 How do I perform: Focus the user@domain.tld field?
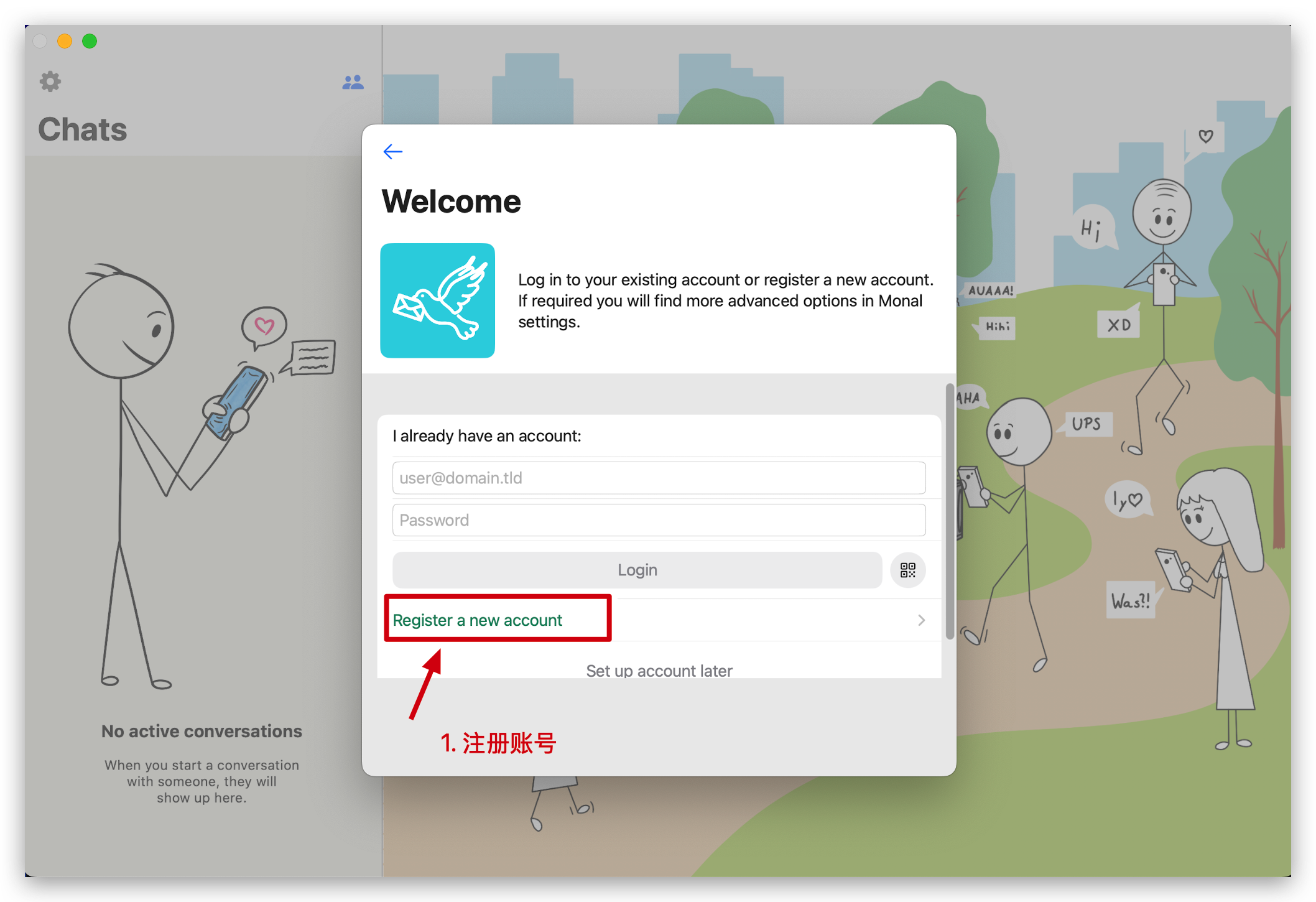(659, 478)
